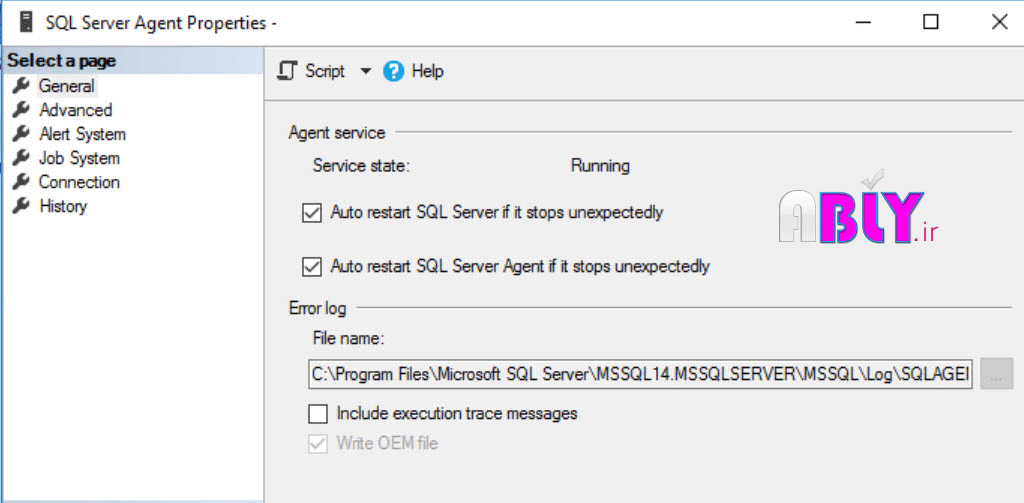Click the wrench icon beside Advanced

point(22,109)
